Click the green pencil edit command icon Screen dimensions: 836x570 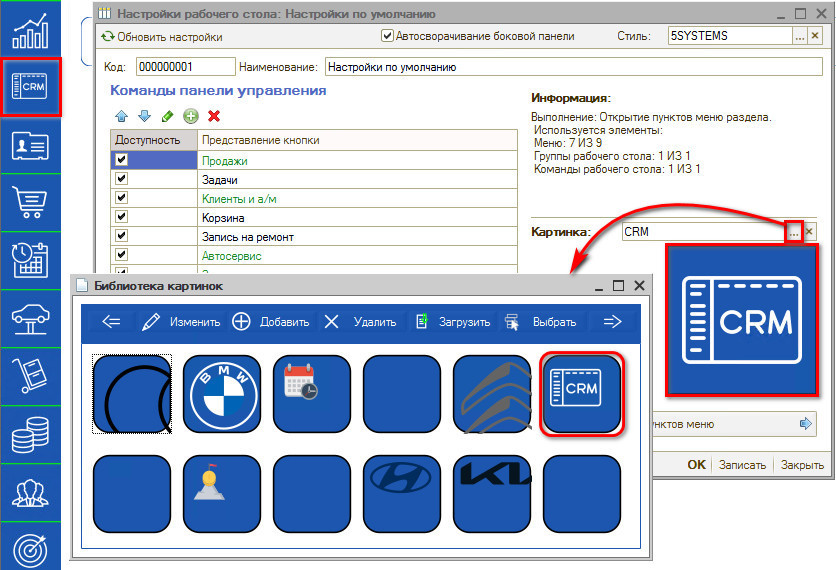[x=167, y=116]
